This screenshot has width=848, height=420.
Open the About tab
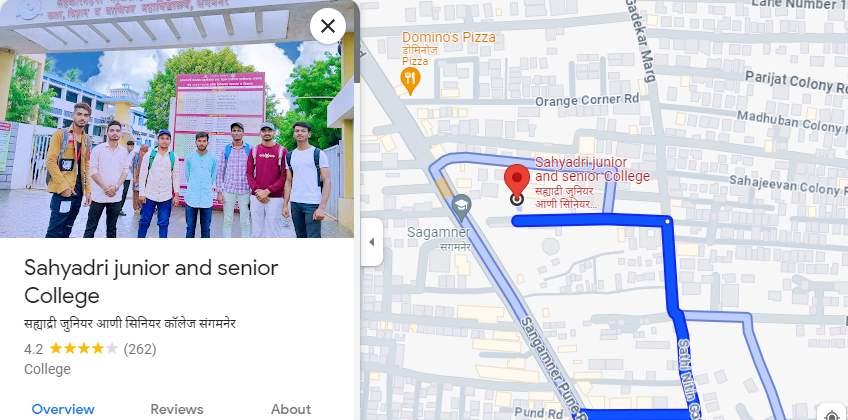tap(291, 409)
